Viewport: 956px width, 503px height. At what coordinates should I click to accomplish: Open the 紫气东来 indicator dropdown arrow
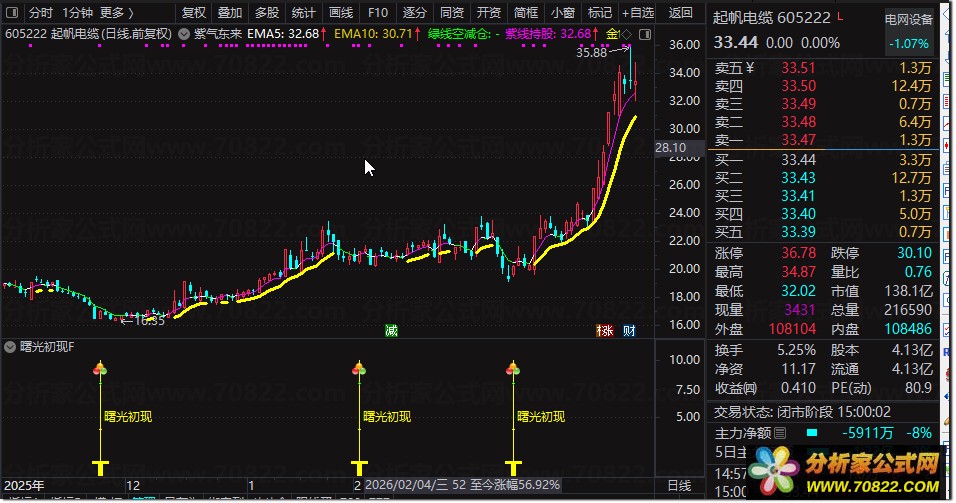(184, 34)
